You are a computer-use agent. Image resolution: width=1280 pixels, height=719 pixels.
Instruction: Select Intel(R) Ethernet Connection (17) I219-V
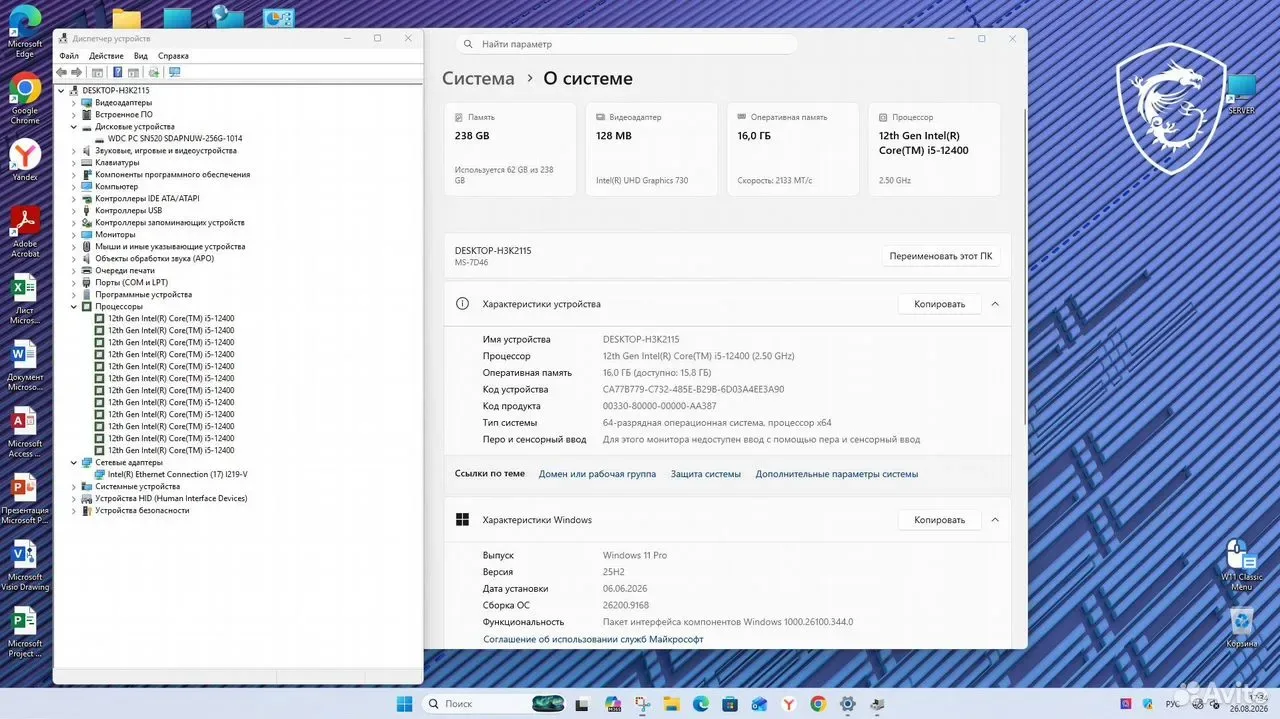(177, 474)
